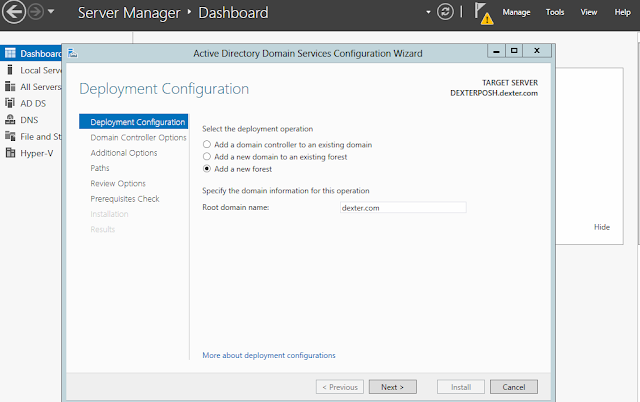The width and height of the screenshot is (640, 402).
Task: Click the Root domain name input field
Action: tap(403, 208)
